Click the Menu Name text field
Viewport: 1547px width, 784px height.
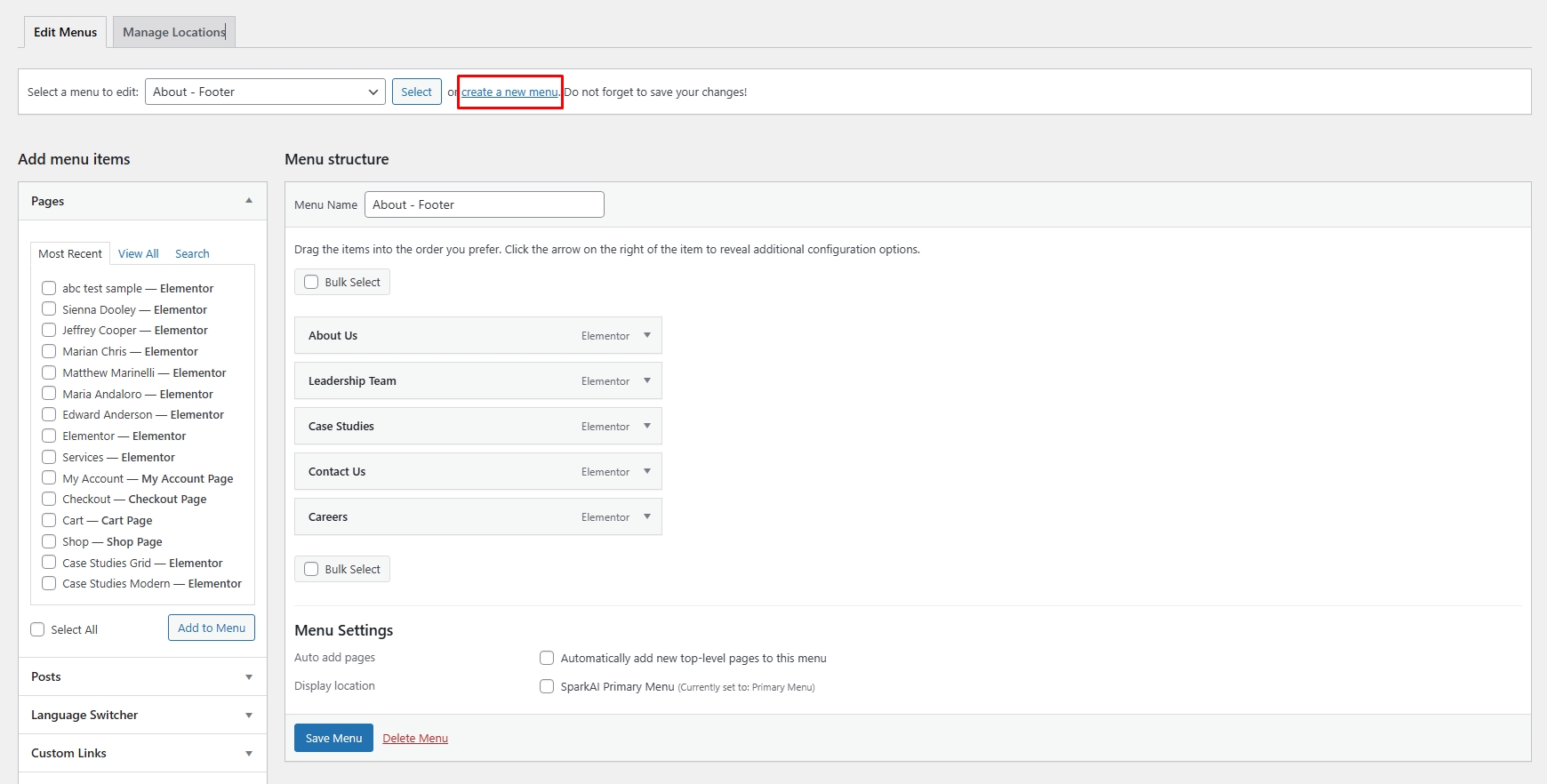pyautogui.click(x=484, y=204)
